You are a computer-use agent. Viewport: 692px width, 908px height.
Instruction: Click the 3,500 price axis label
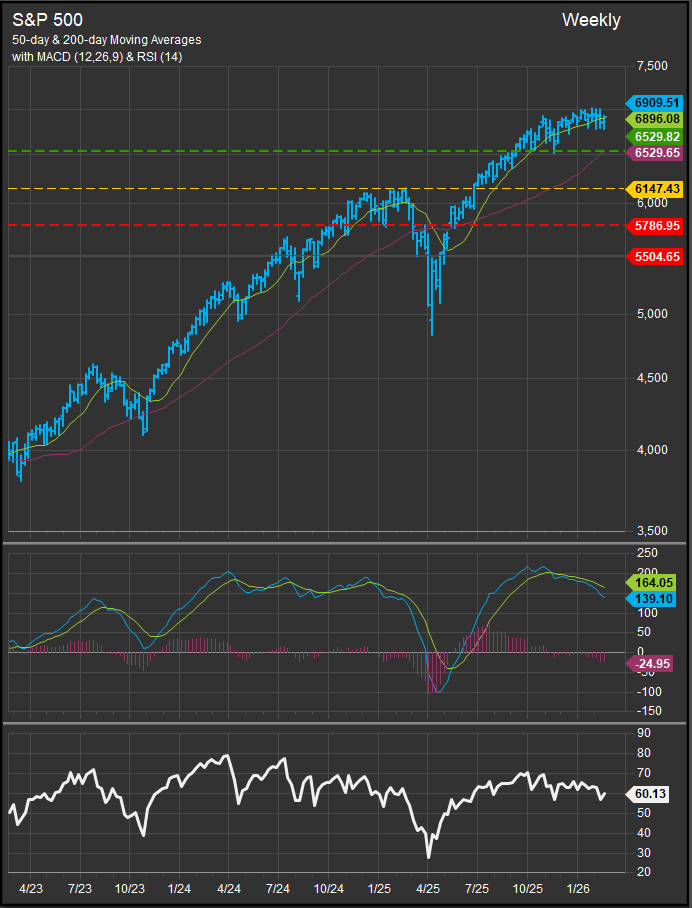(651, 531)
